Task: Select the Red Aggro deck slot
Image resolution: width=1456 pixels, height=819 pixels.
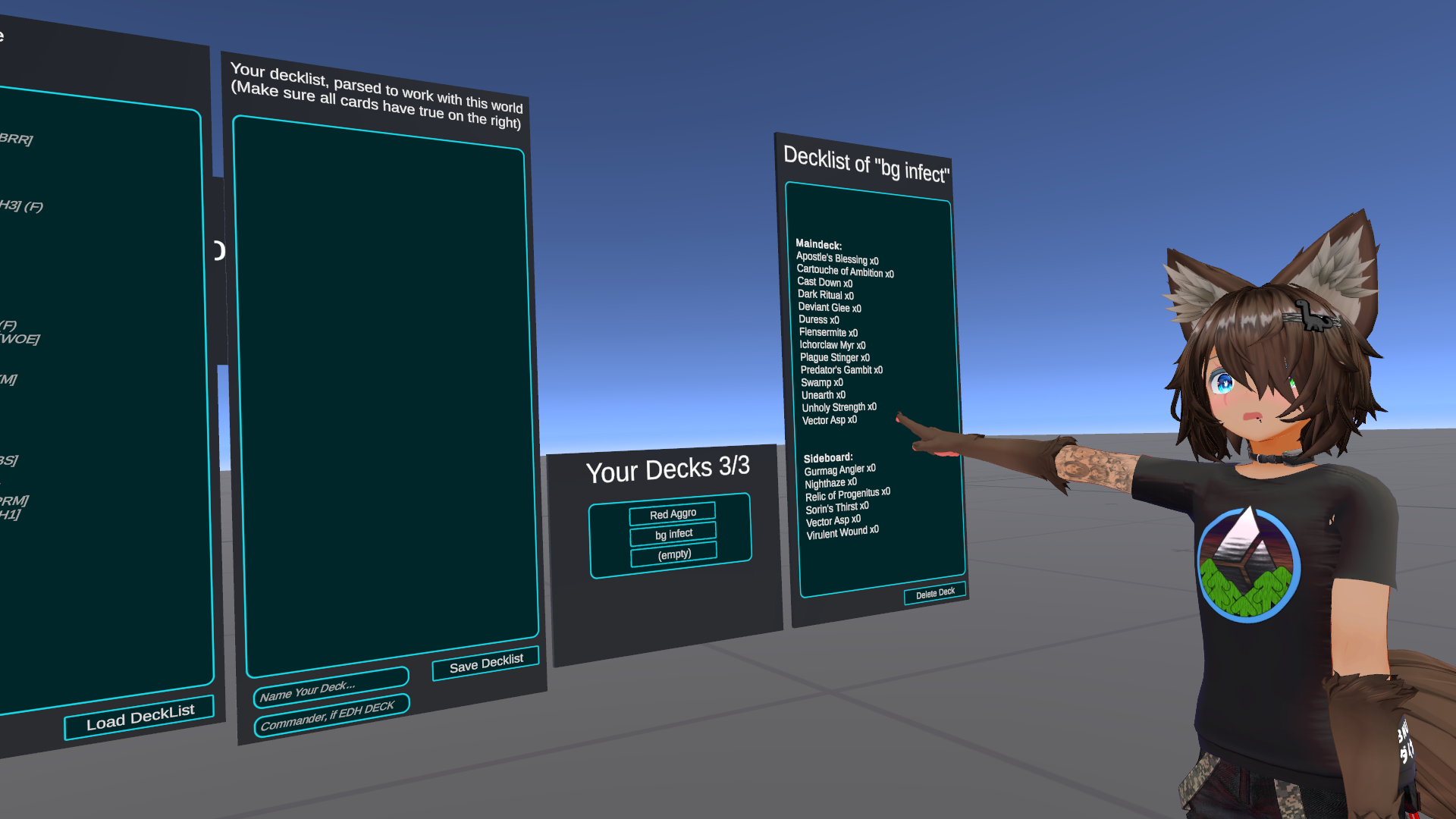Action: coord(672,514)
